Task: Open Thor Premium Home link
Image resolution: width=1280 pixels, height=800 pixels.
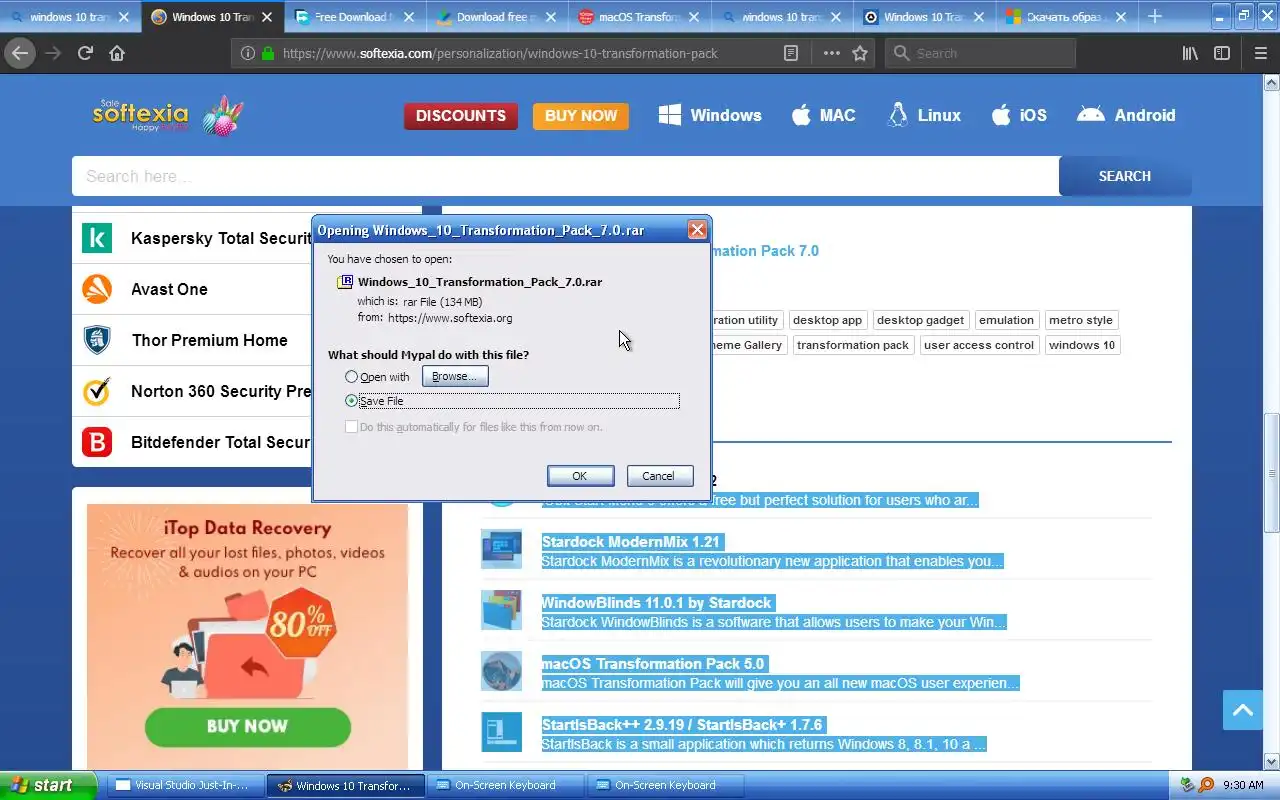Action: pyautogui.click(x=210, y=340)
